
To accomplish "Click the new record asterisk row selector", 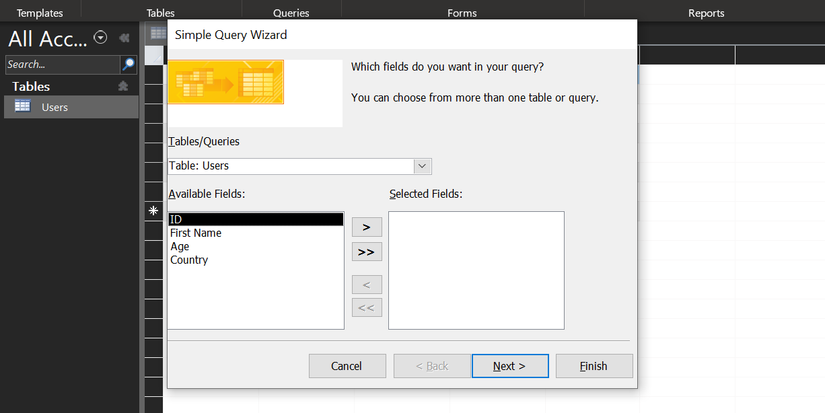I will 153,211.
